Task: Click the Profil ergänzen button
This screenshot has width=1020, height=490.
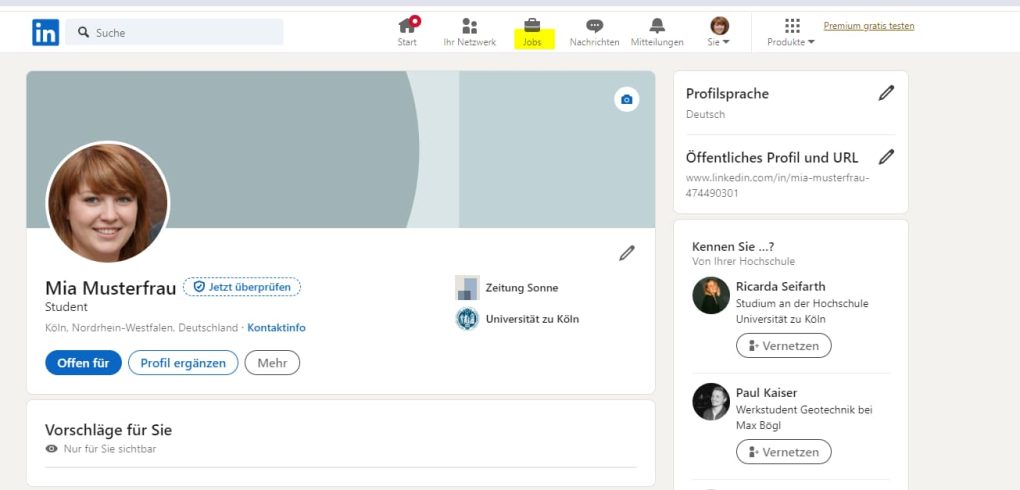Action: [183, 363]
